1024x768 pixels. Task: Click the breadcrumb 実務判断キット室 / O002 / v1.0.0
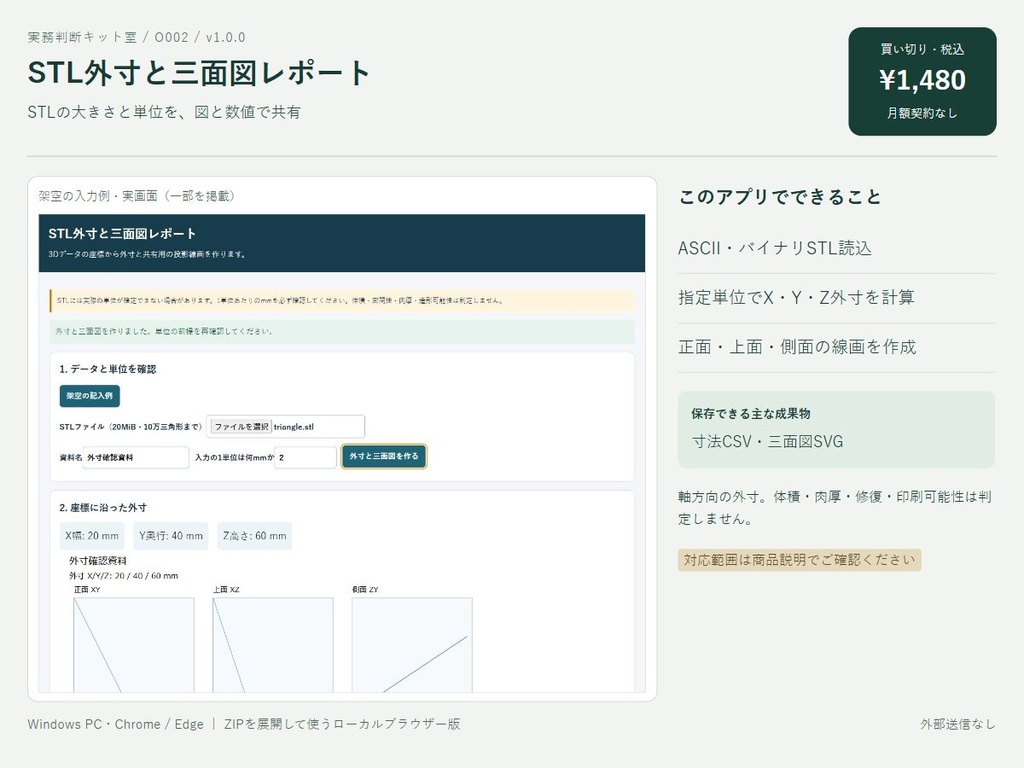pos(136,37)
